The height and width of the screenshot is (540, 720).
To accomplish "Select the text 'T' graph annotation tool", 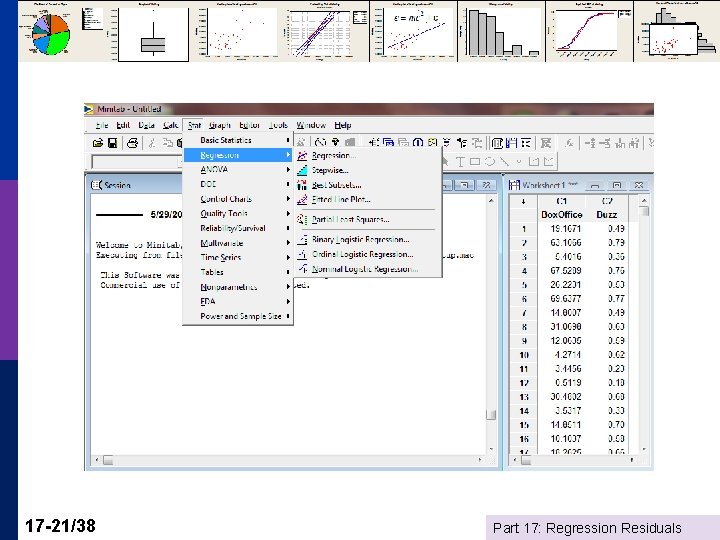I will 460,162.
